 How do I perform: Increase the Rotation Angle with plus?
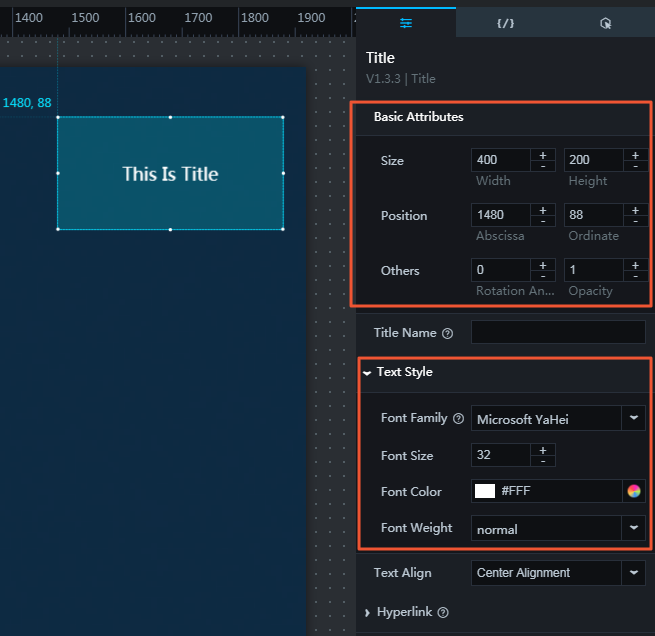pos(543,265)
